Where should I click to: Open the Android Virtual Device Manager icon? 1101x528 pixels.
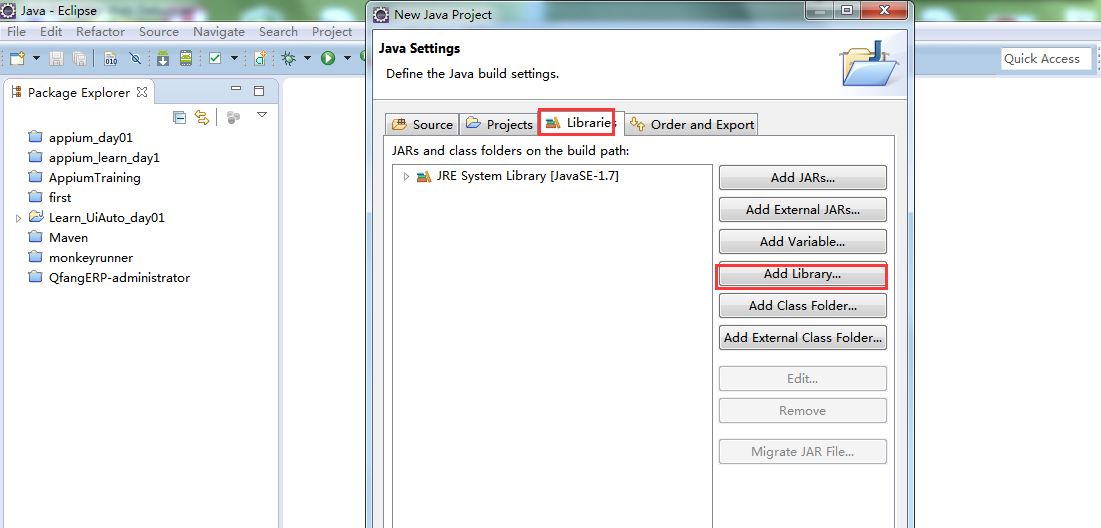(x=185, y=58)
